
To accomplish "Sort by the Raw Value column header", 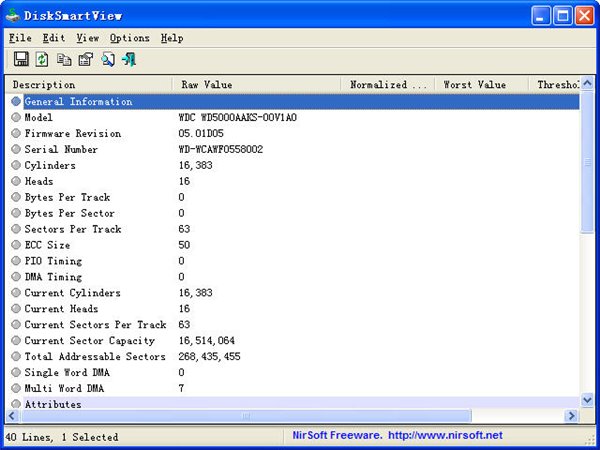I will point(256,85).
